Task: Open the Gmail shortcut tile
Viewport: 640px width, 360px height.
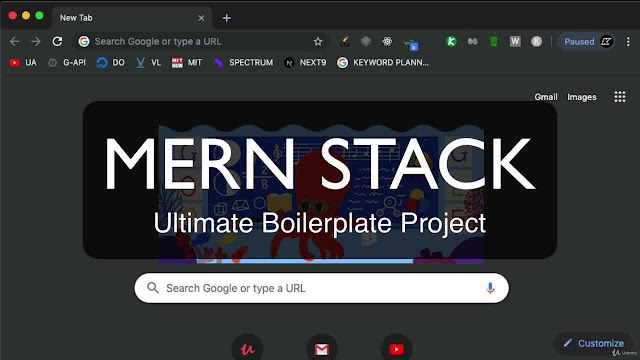Action: 322,349
